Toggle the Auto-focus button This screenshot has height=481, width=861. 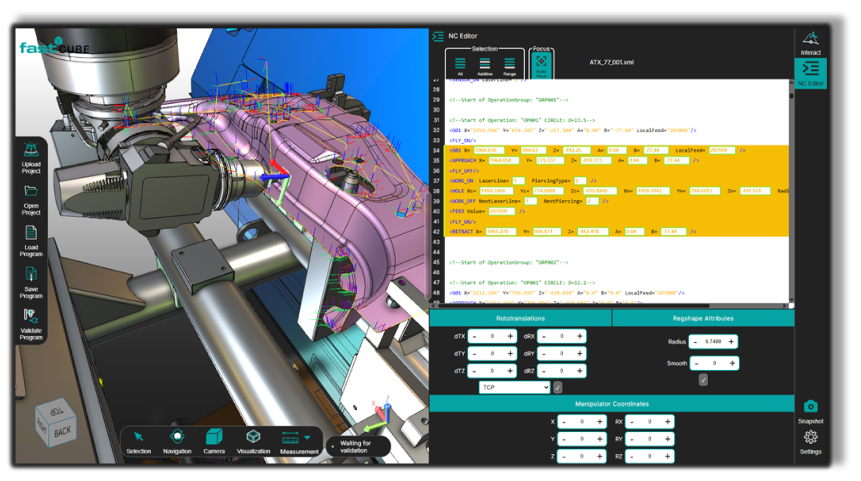[540, 63]
